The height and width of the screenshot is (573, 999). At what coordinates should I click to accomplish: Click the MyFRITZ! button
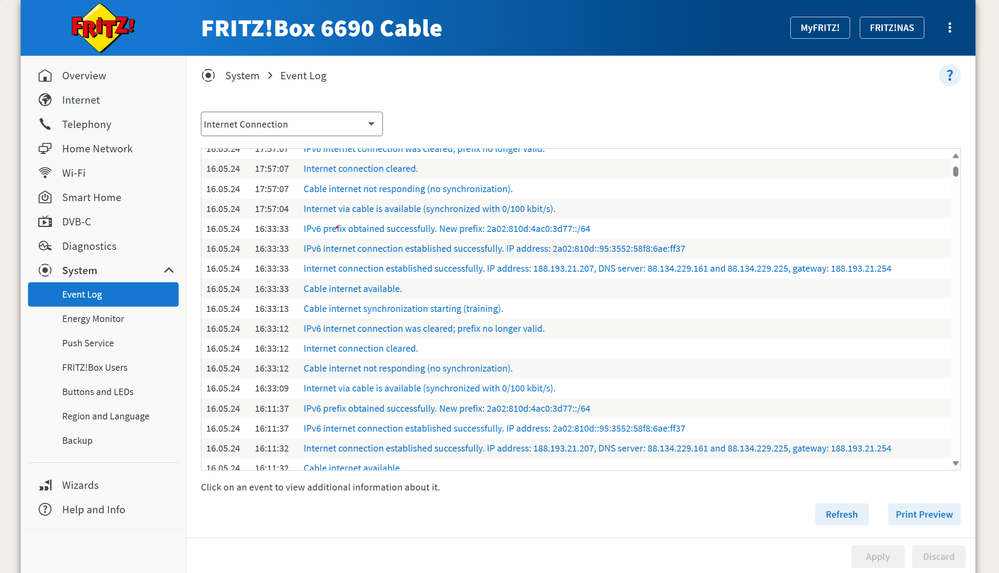pos(820,27)
